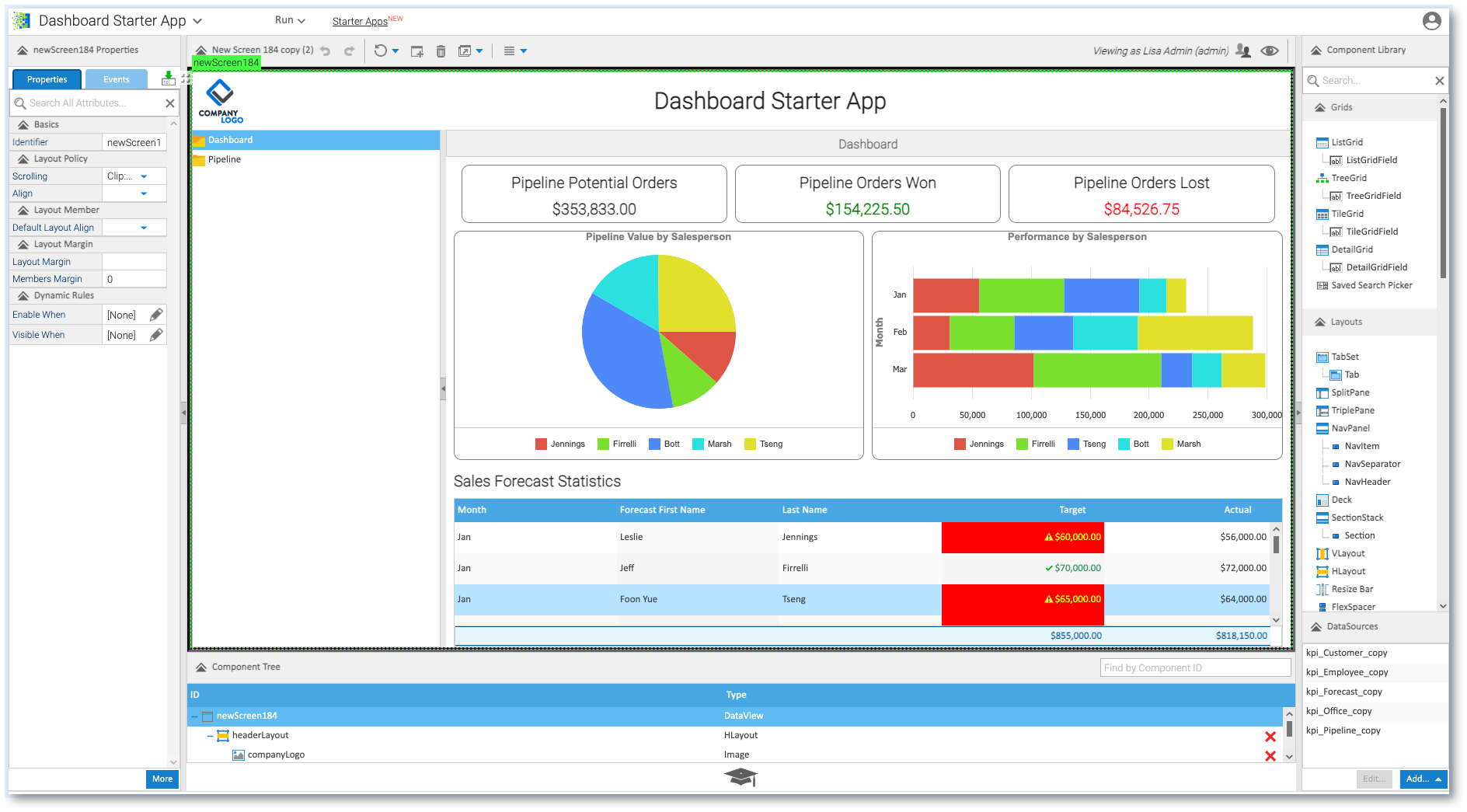This screenshot has height=812, width=1467.
Task: Open the Run dropdown menu
Action: (x=287, y=20)
